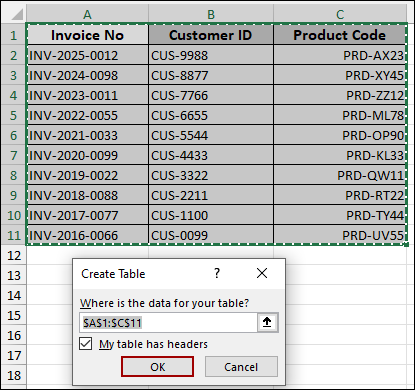Select cell INV-2022-0055
The image size is (415, 390).
click(x=87, y=115)
